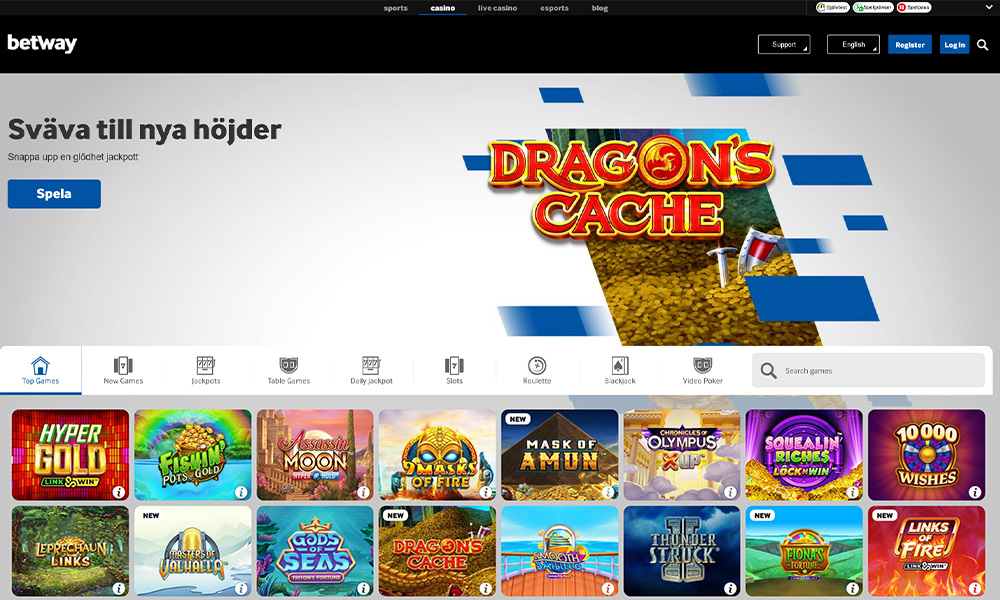Image resolution: width=1000 pixels, height=600 pixels.
Task: Expand the top-right chevron menu
Action: pyautogui.click(x=989, y=8)
